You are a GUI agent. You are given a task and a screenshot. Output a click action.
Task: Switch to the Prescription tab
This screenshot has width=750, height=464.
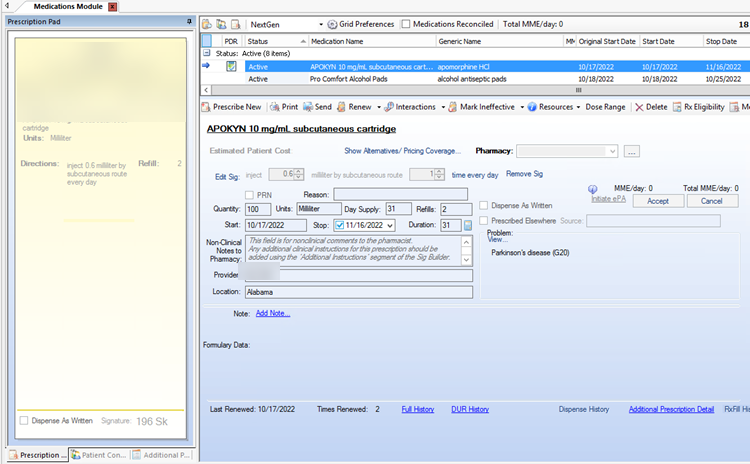click(x=38, y=455)
